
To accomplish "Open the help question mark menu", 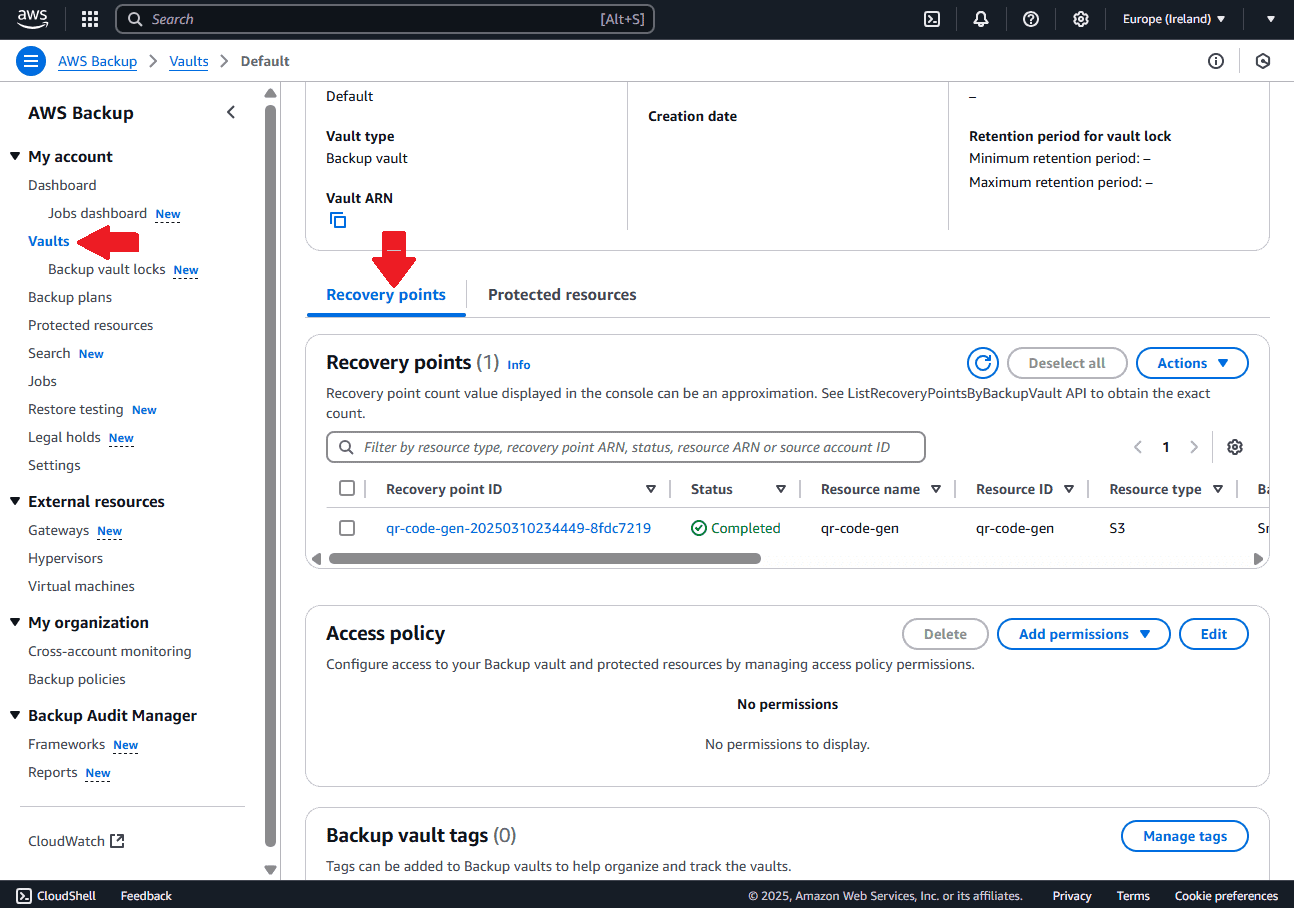I will coord(1031,19).
